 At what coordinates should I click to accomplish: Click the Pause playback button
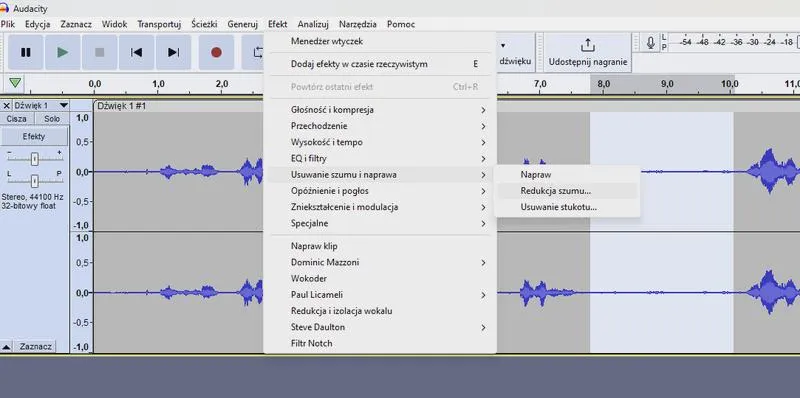[x=26, y=52]
